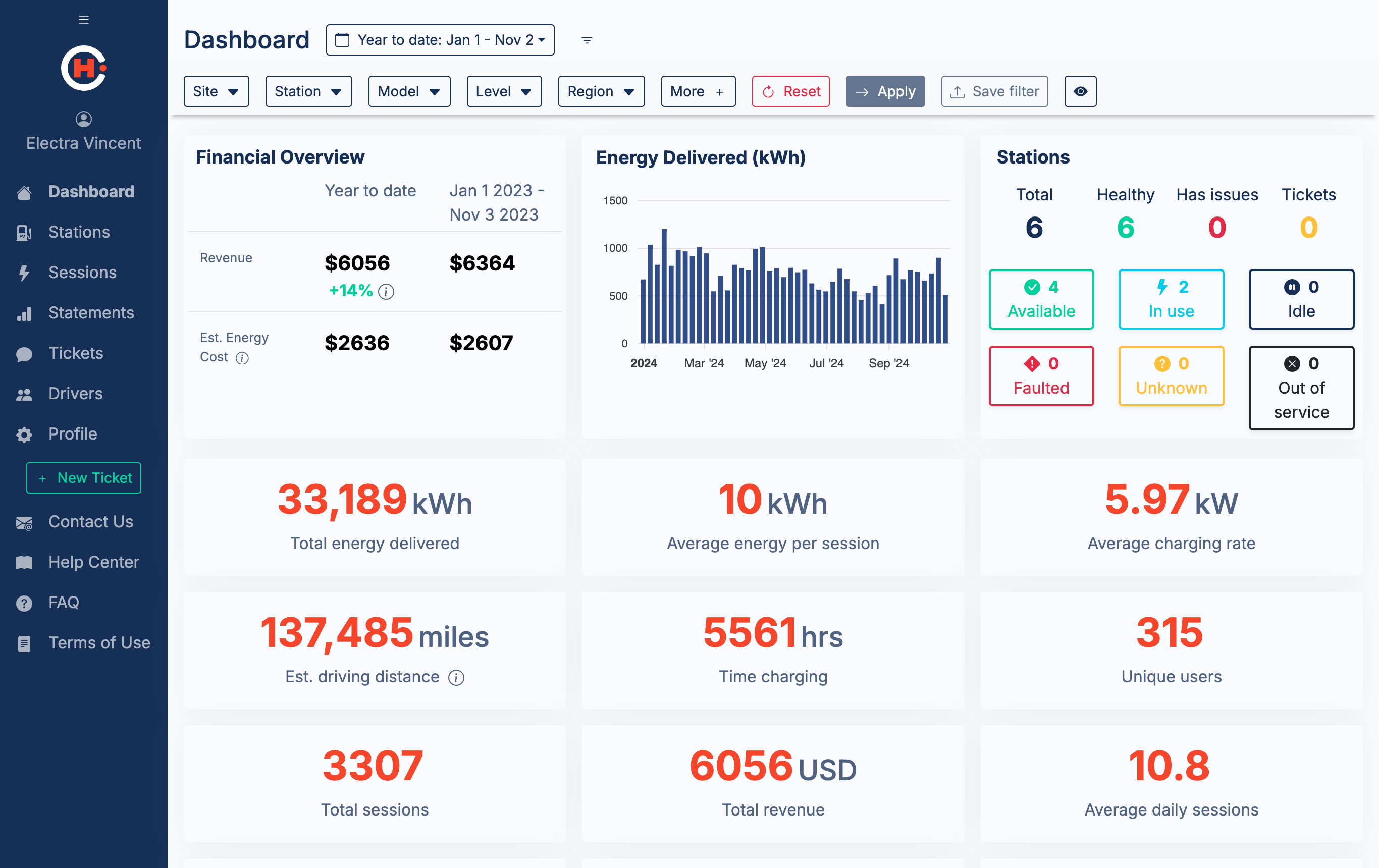Open Stations via the EV charger icon
1379x868 pixels.
pos(24,233)
